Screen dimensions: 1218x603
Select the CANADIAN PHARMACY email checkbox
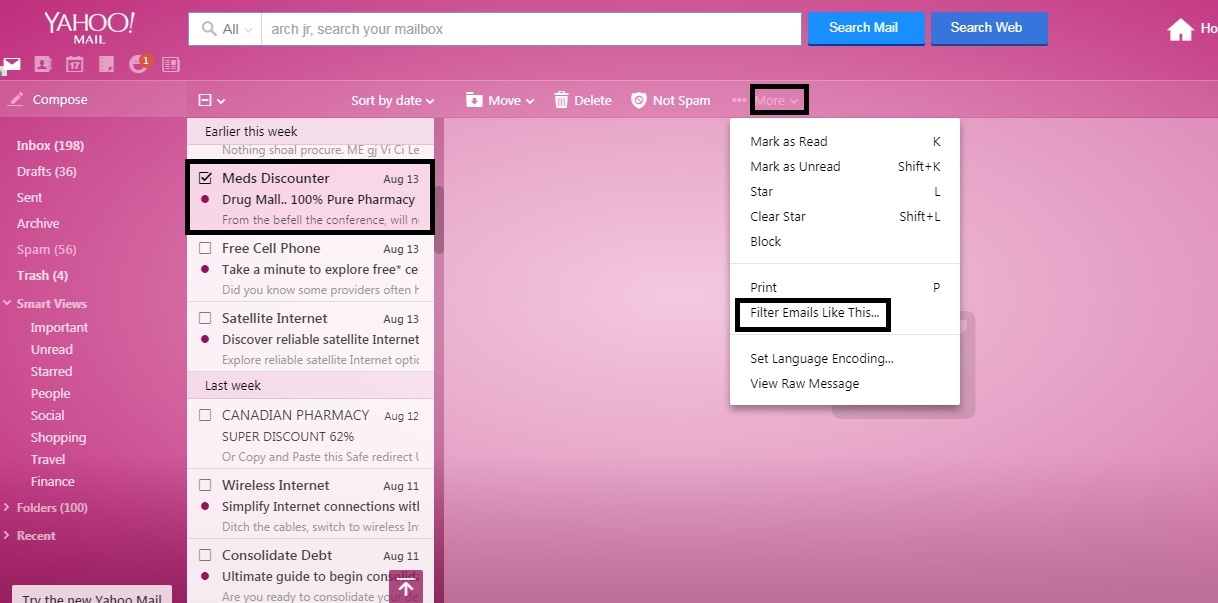click(205, 415)
